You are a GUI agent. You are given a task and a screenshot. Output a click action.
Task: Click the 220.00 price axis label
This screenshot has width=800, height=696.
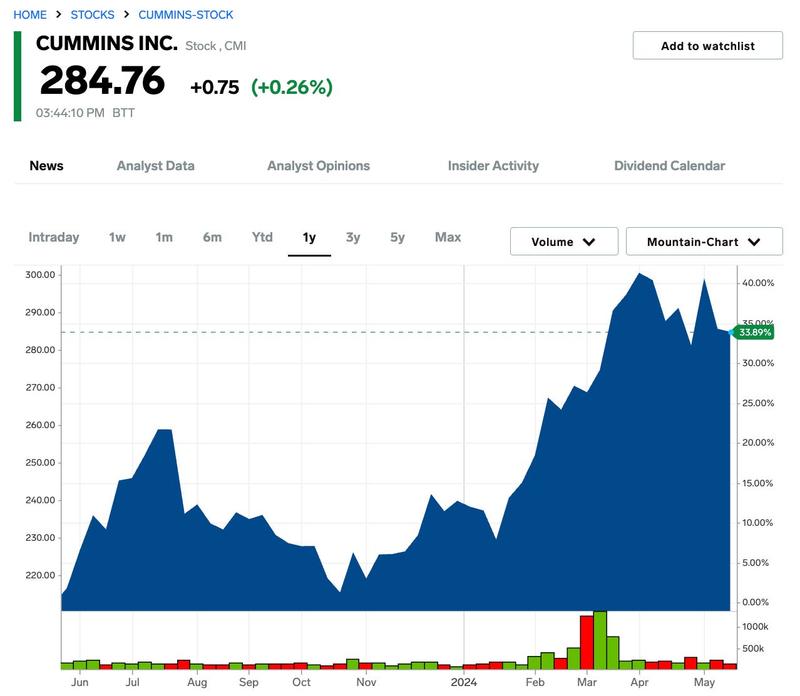coord(40,575)
